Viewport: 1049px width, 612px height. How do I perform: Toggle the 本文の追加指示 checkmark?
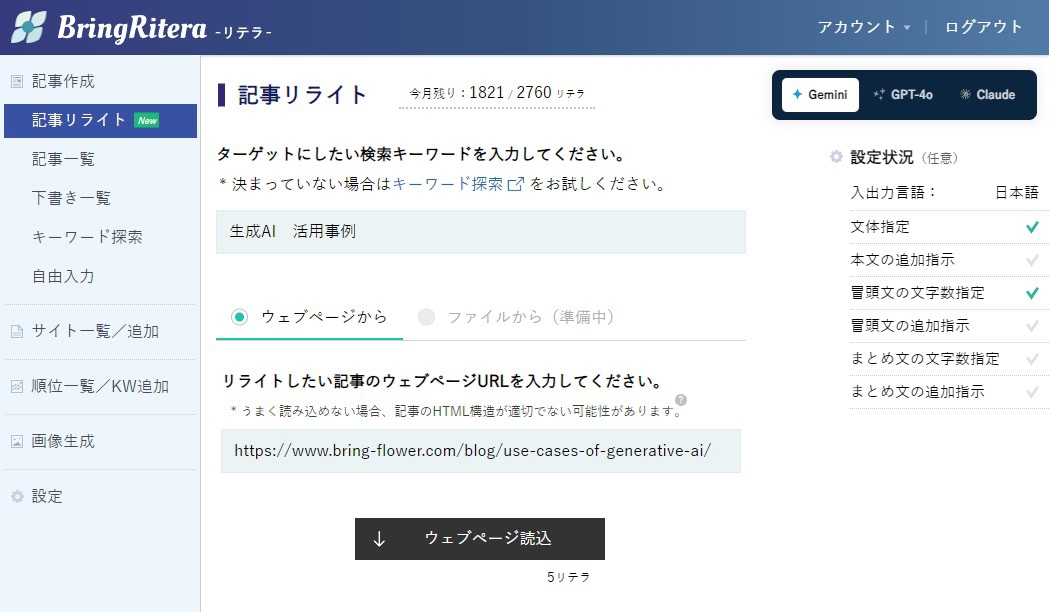1032,260
